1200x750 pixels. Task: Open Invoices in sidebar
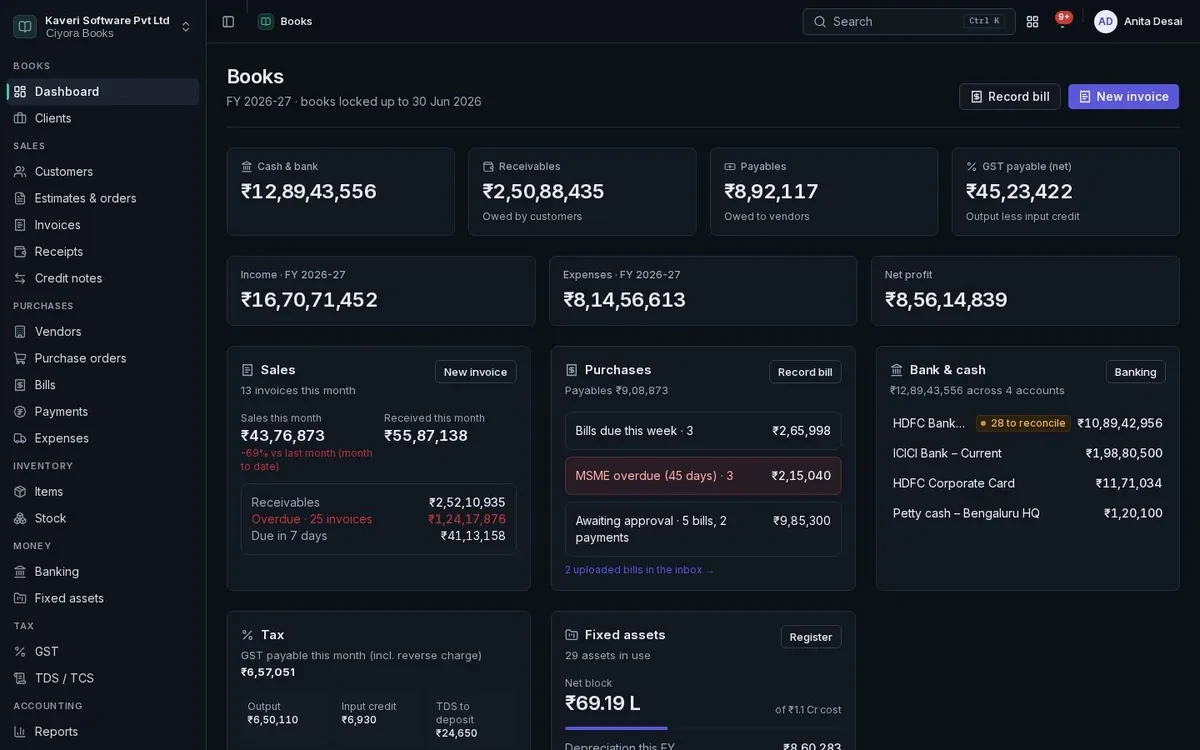click(103, 225)
